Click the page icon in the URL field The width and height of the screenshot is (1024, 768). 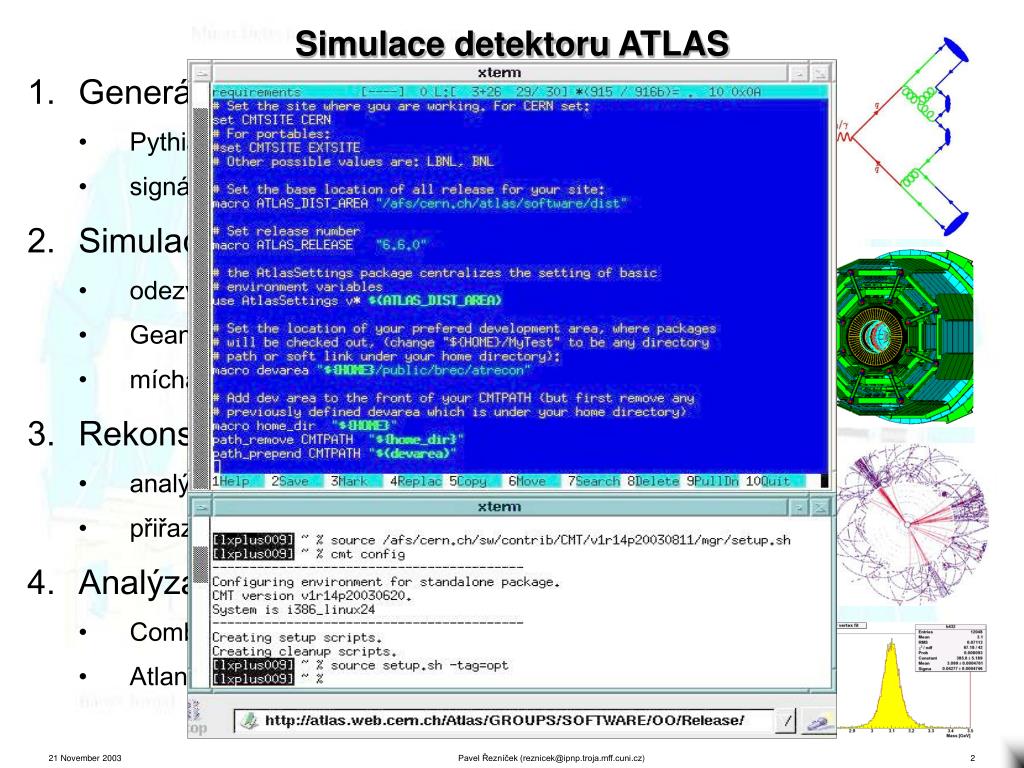point(249,721)
